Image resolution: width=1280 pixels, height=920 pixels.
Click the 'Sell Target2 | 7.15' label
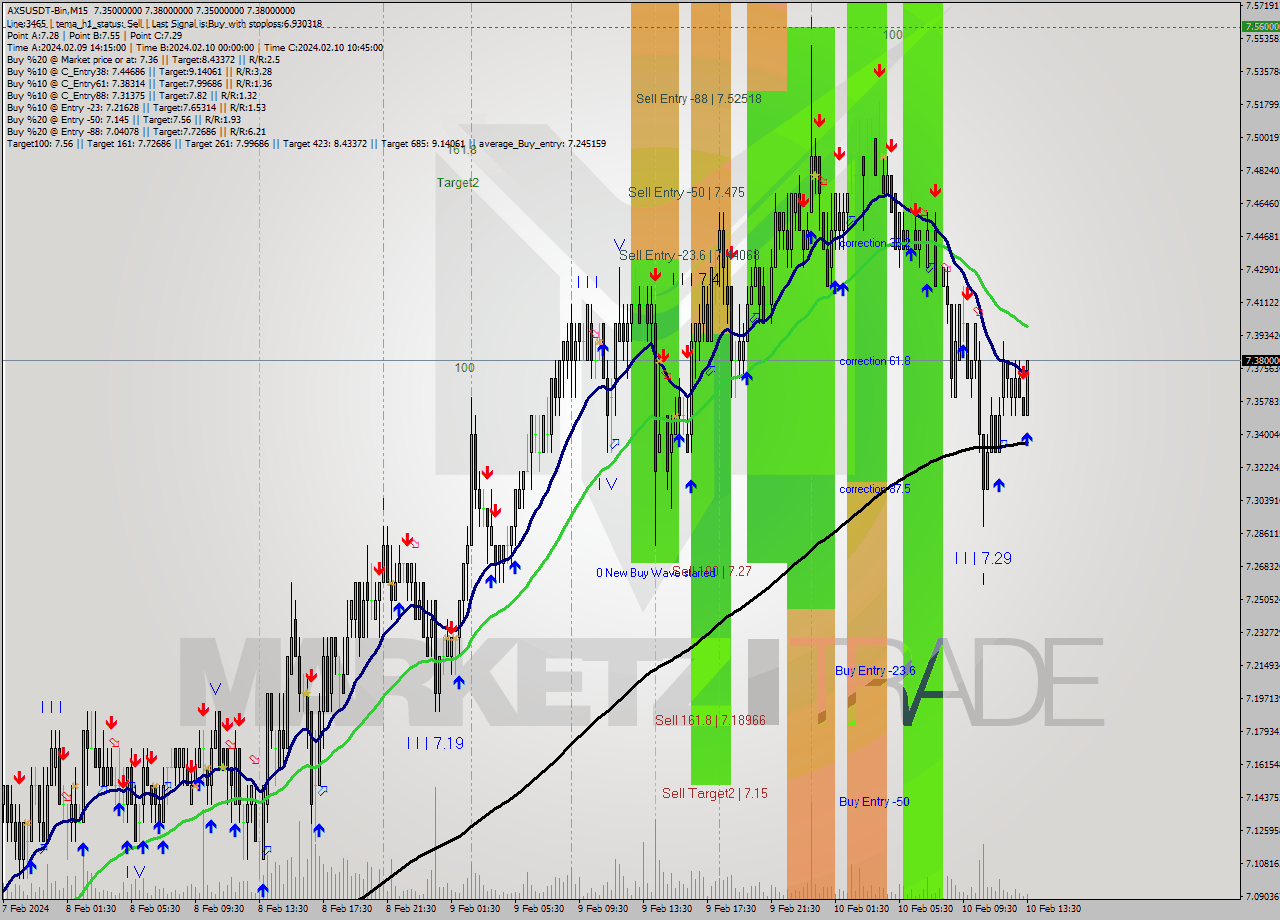pyautogui.click(x=715, y=793)
